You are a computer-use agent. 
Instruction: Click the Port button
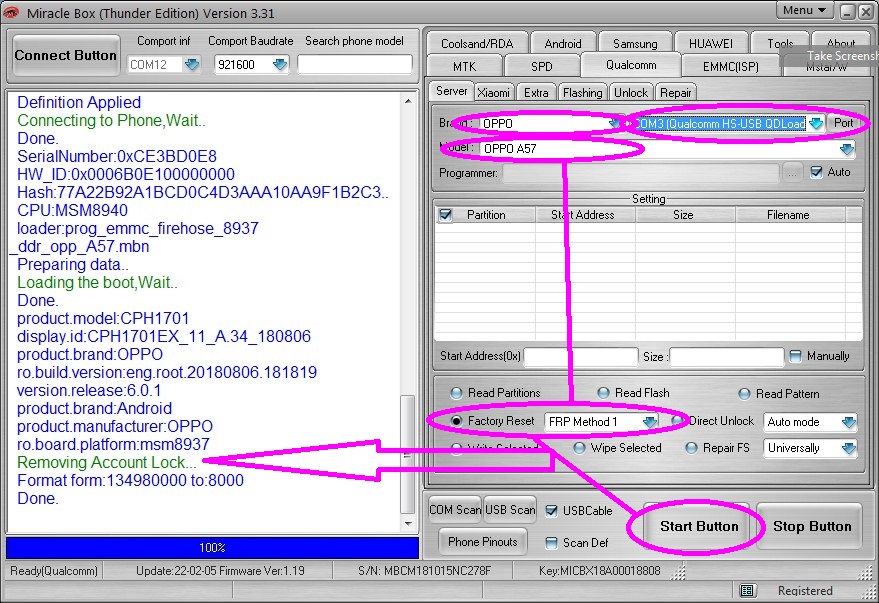click(843, 123)
